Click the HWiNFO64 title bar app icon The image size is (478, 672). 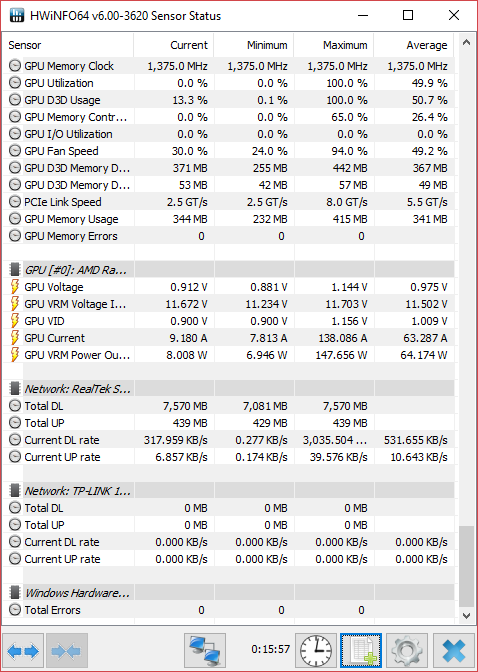coord(17,16)
